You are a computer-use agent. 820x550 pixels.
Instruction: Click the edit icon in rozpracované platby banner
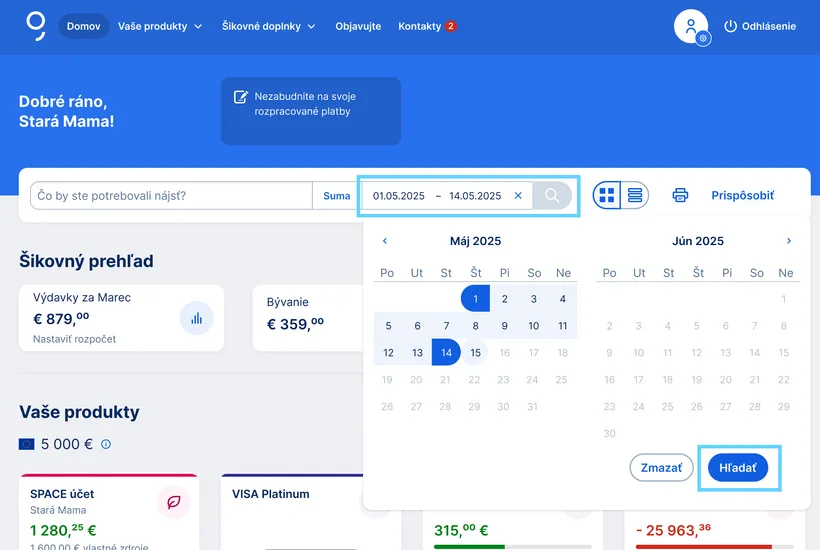point(241,97)
